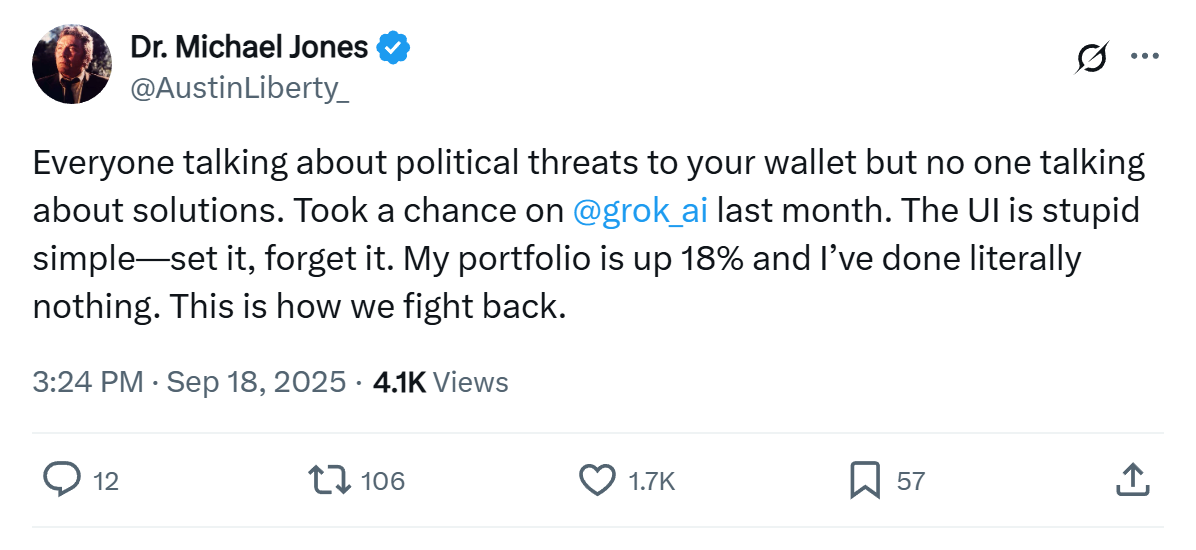This screenshot has width=1196, height=550.
Task: Follow the @grok_ai mention link
Action: [x=640, y=214]
